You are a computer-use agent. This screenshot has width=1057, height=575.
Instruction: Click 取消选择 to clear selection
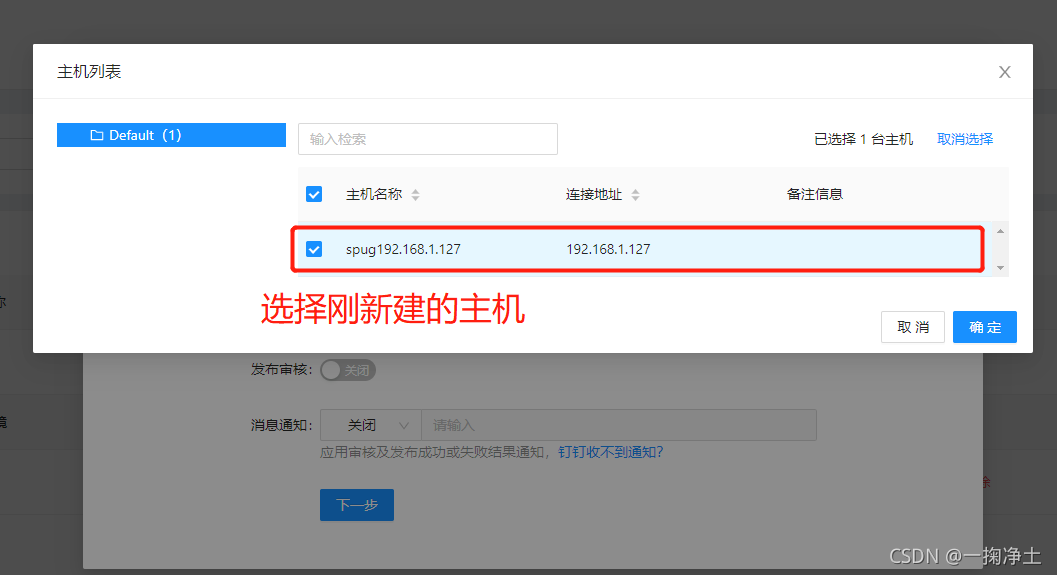(x=965, y=139)
